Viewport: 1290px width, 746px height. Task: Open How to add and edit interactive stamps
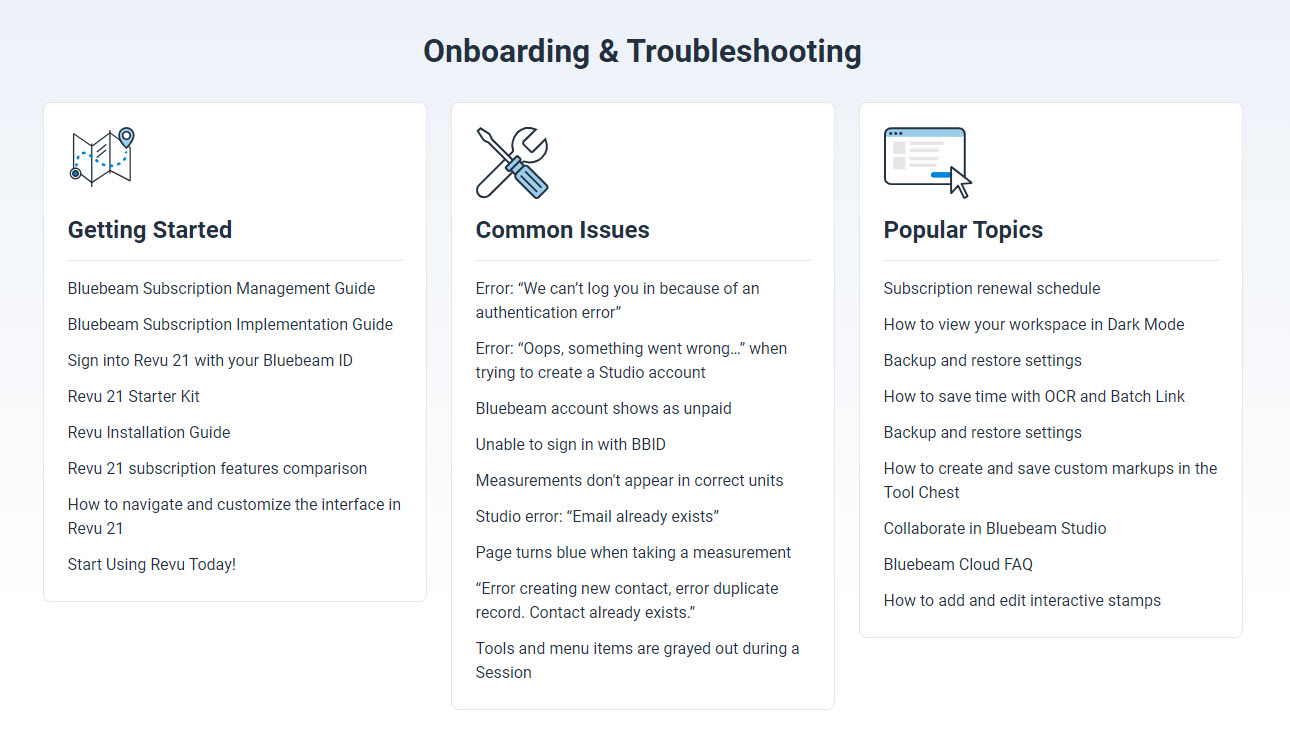click(x=1022, y=600)
